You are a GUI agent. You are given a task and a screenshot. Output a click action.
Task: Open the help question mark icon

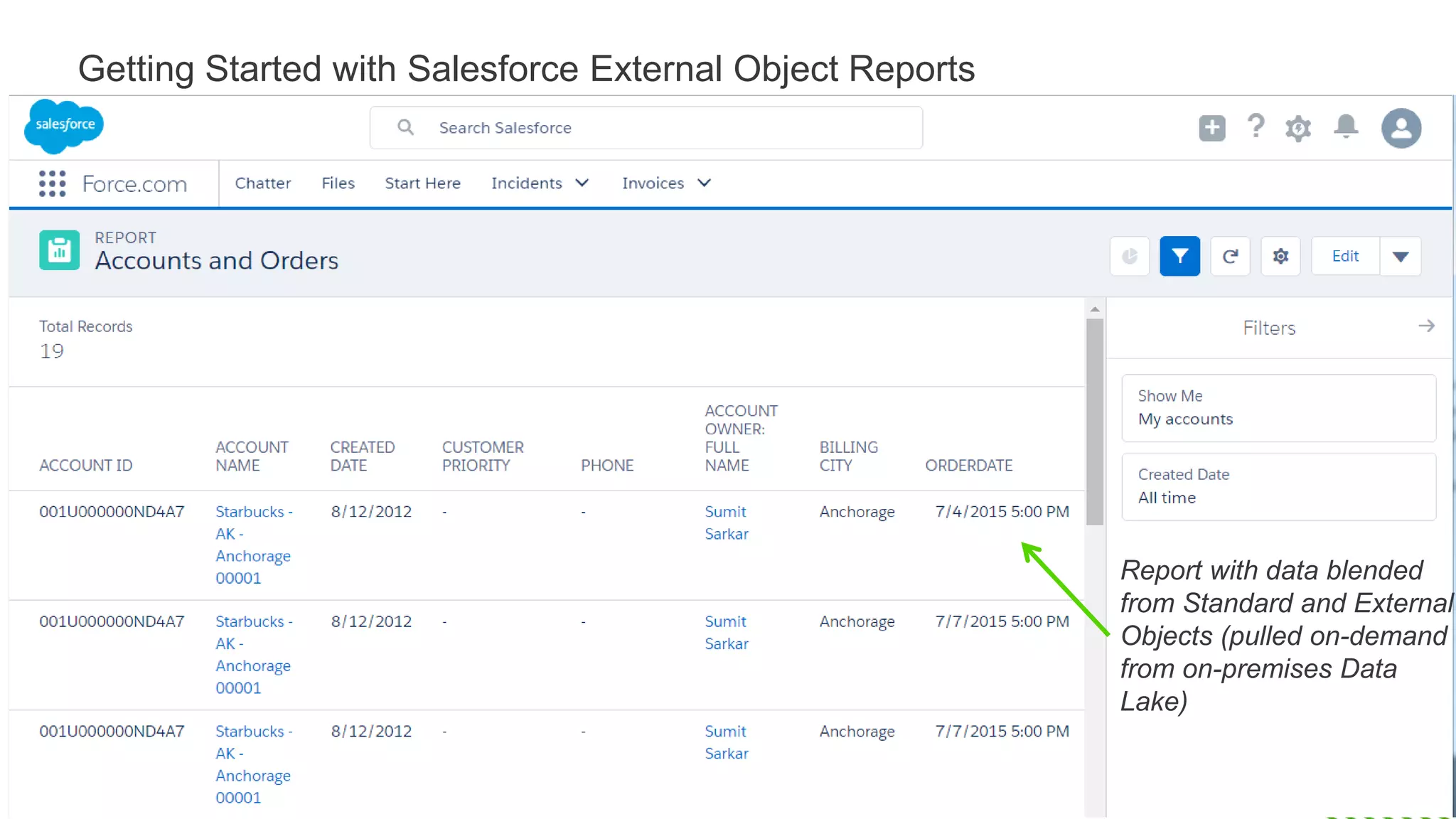tap(1256, 127)
